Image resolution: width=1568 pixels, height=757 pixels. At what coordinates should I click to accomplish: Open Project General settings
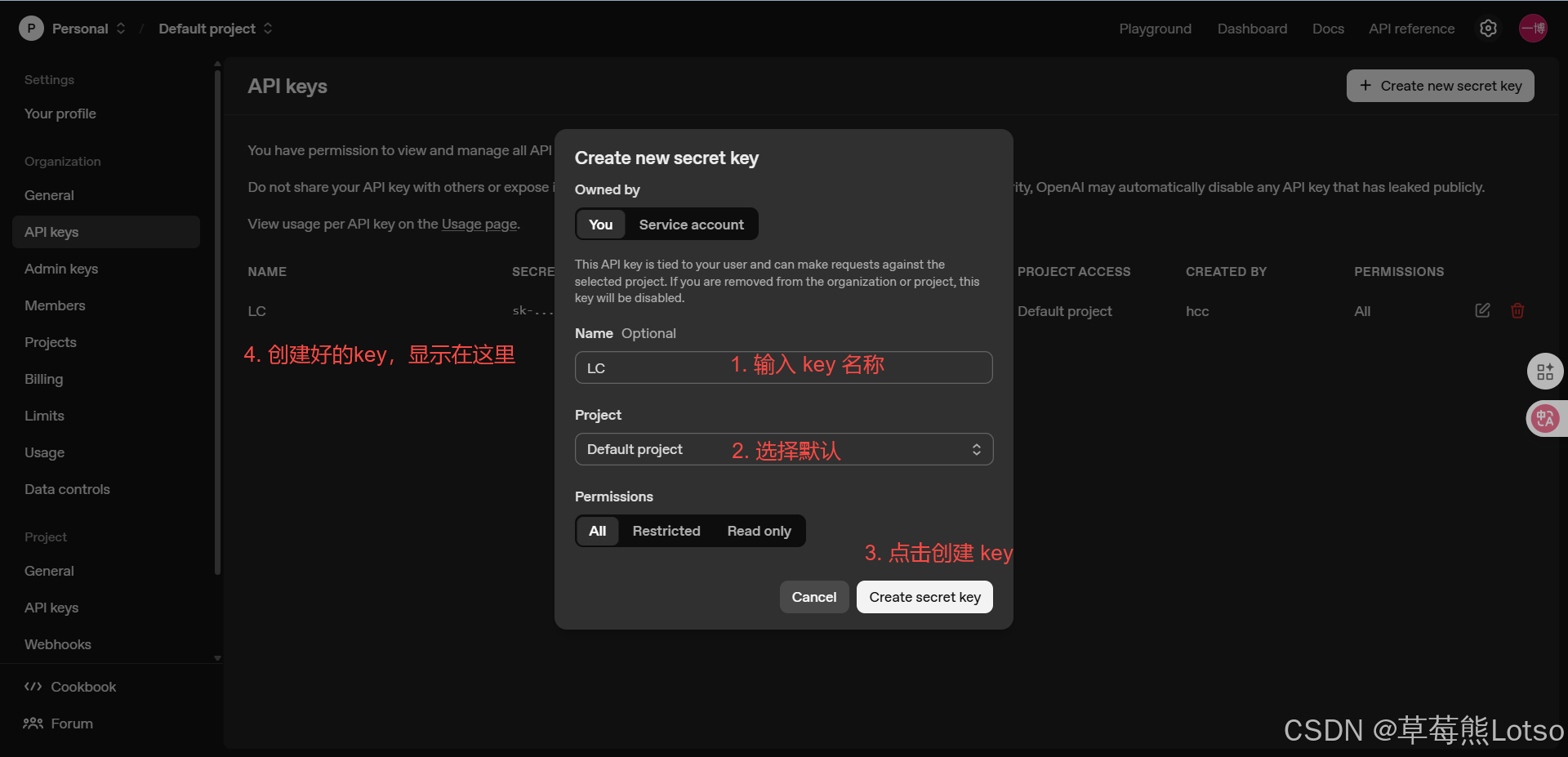tap(49, 571)
